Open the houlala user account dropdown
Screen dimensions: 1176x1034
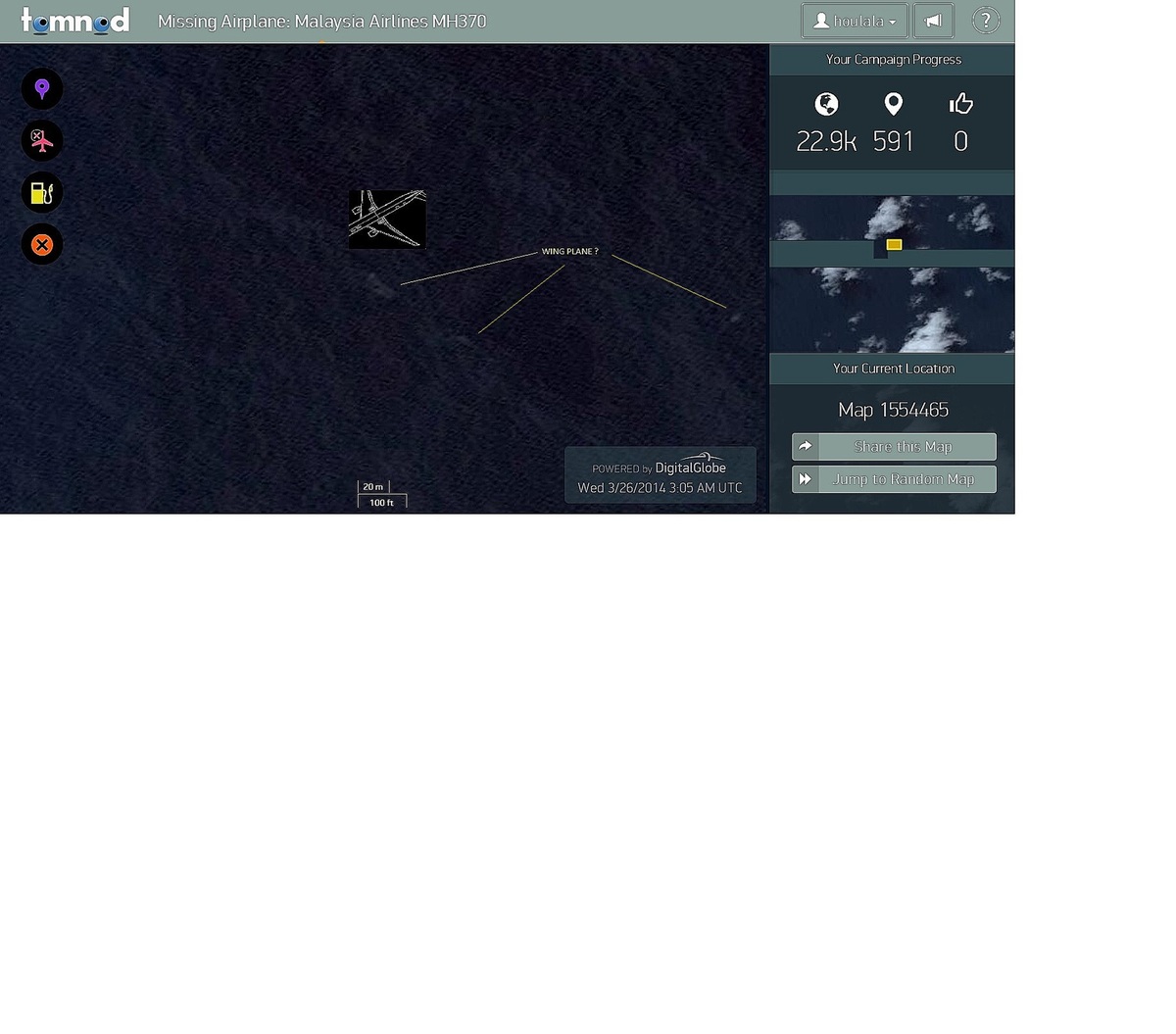[855, 21]
